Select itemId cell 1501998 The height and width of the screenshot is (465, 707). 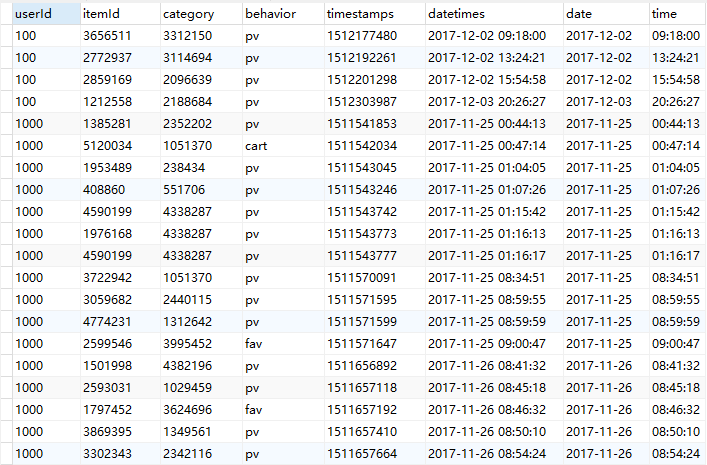tap(120, 366)
